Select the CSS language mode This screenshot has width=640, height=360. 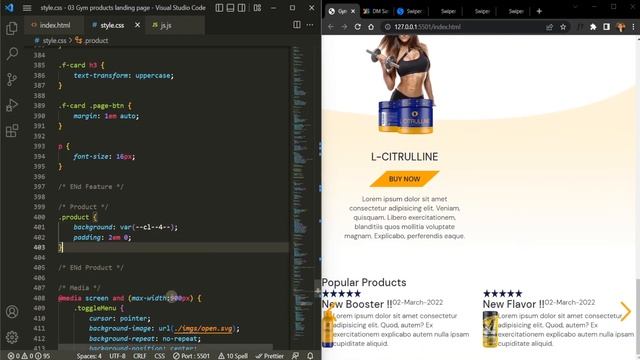click(160, 356)
